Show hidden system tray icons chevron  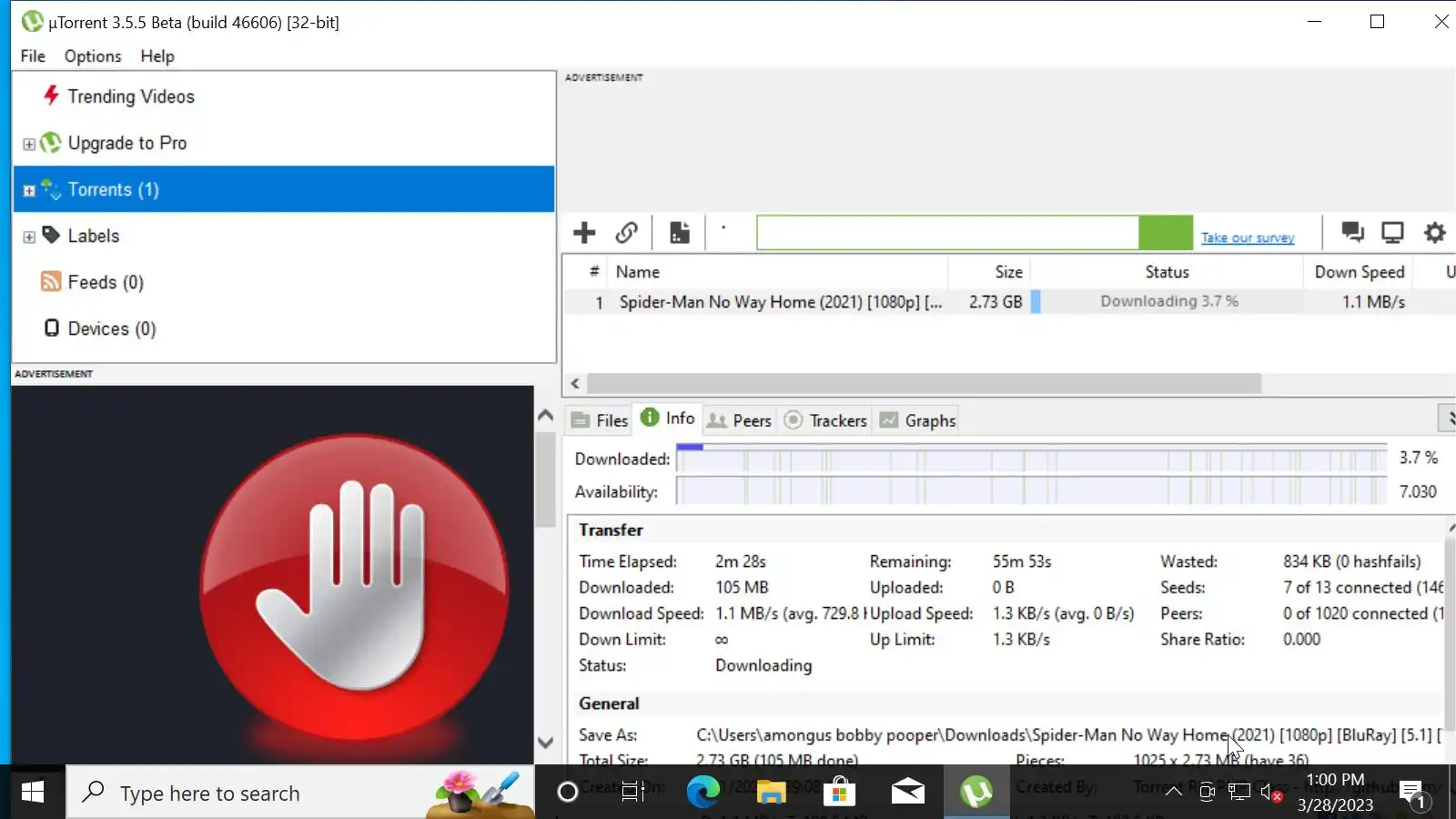click(x=1174, y=792)
